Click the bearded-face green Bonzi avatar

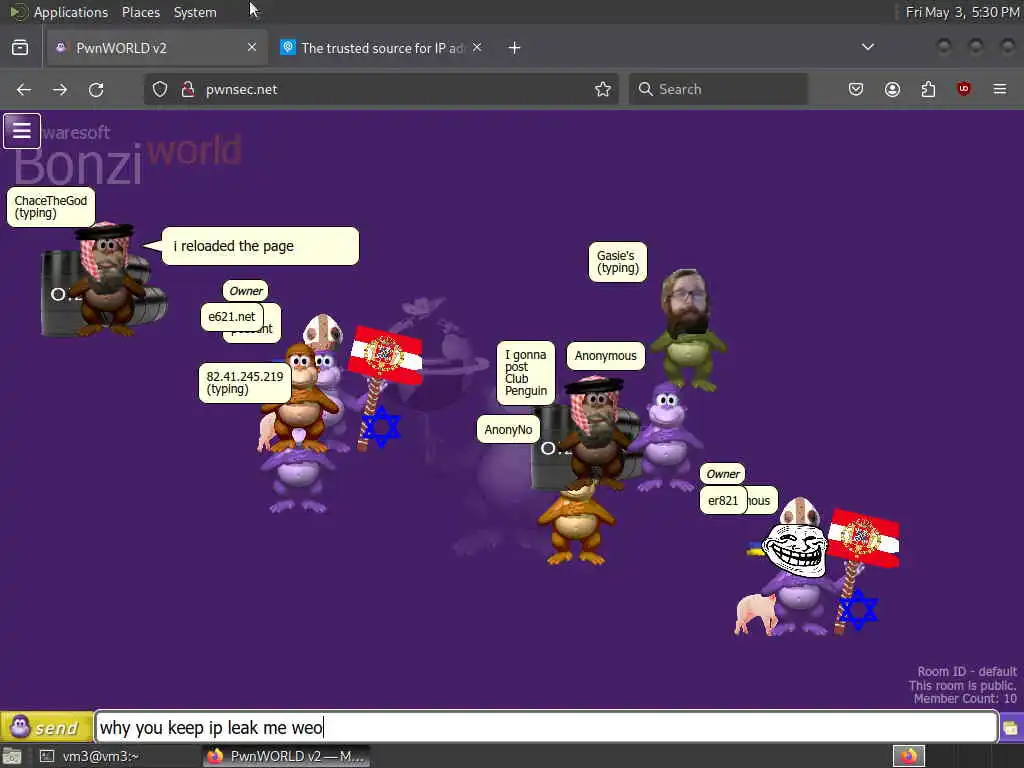pyautogui.click(x=687, y=330)
